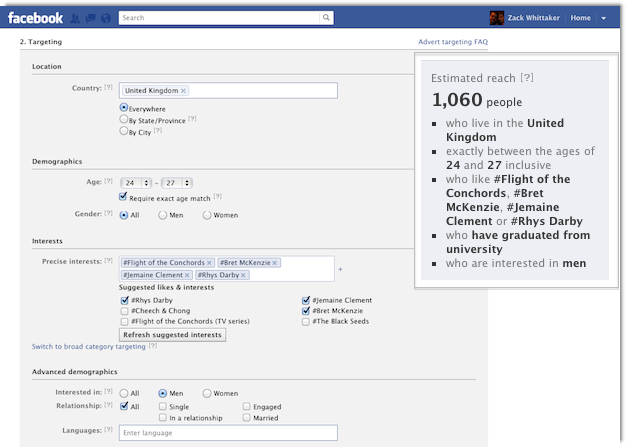Open minimum age 24 dropdown
This screenshot has width=626, height=447.
pos(136,183)
